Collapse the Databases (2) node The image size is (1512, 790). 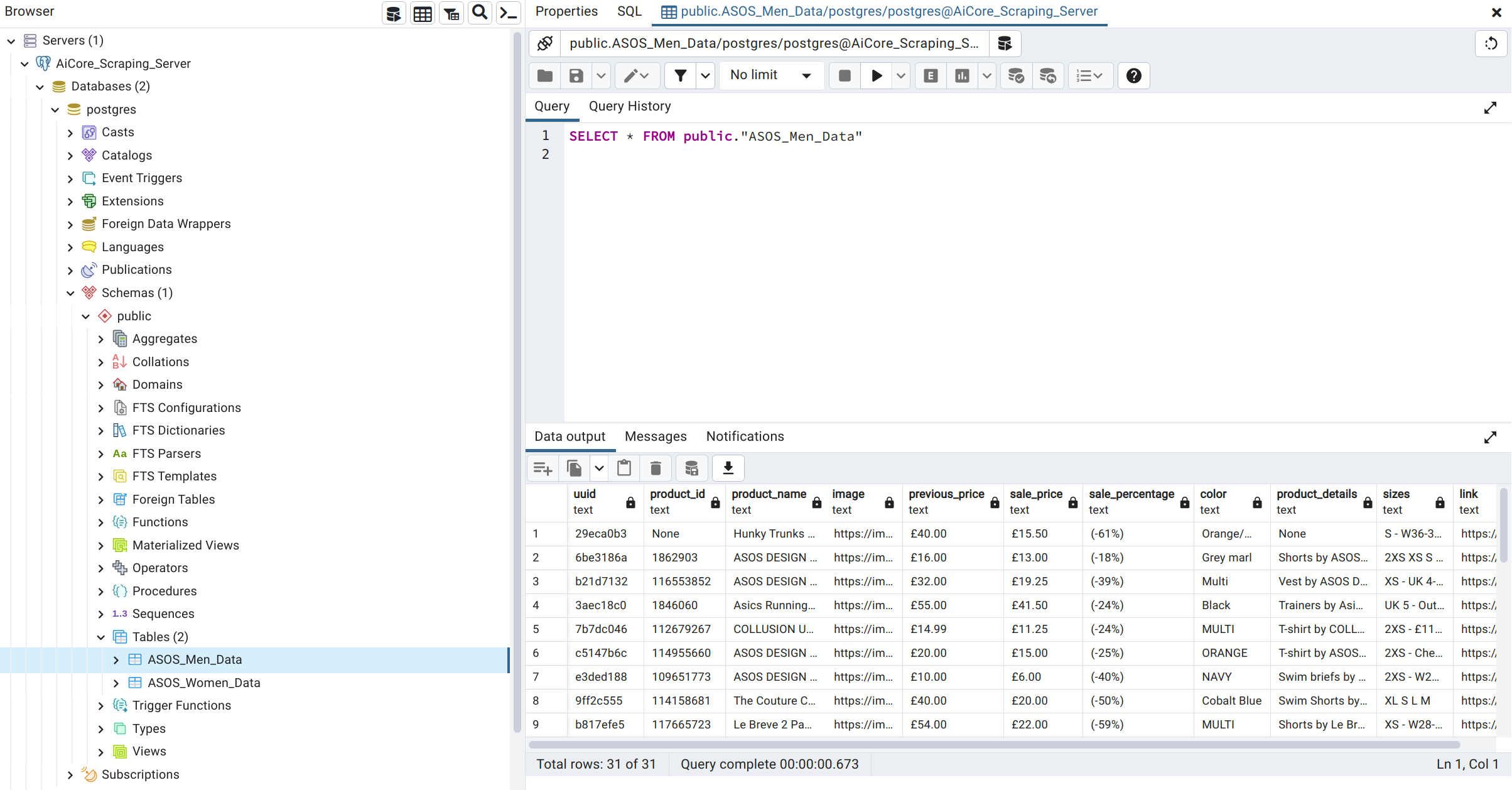40,87
